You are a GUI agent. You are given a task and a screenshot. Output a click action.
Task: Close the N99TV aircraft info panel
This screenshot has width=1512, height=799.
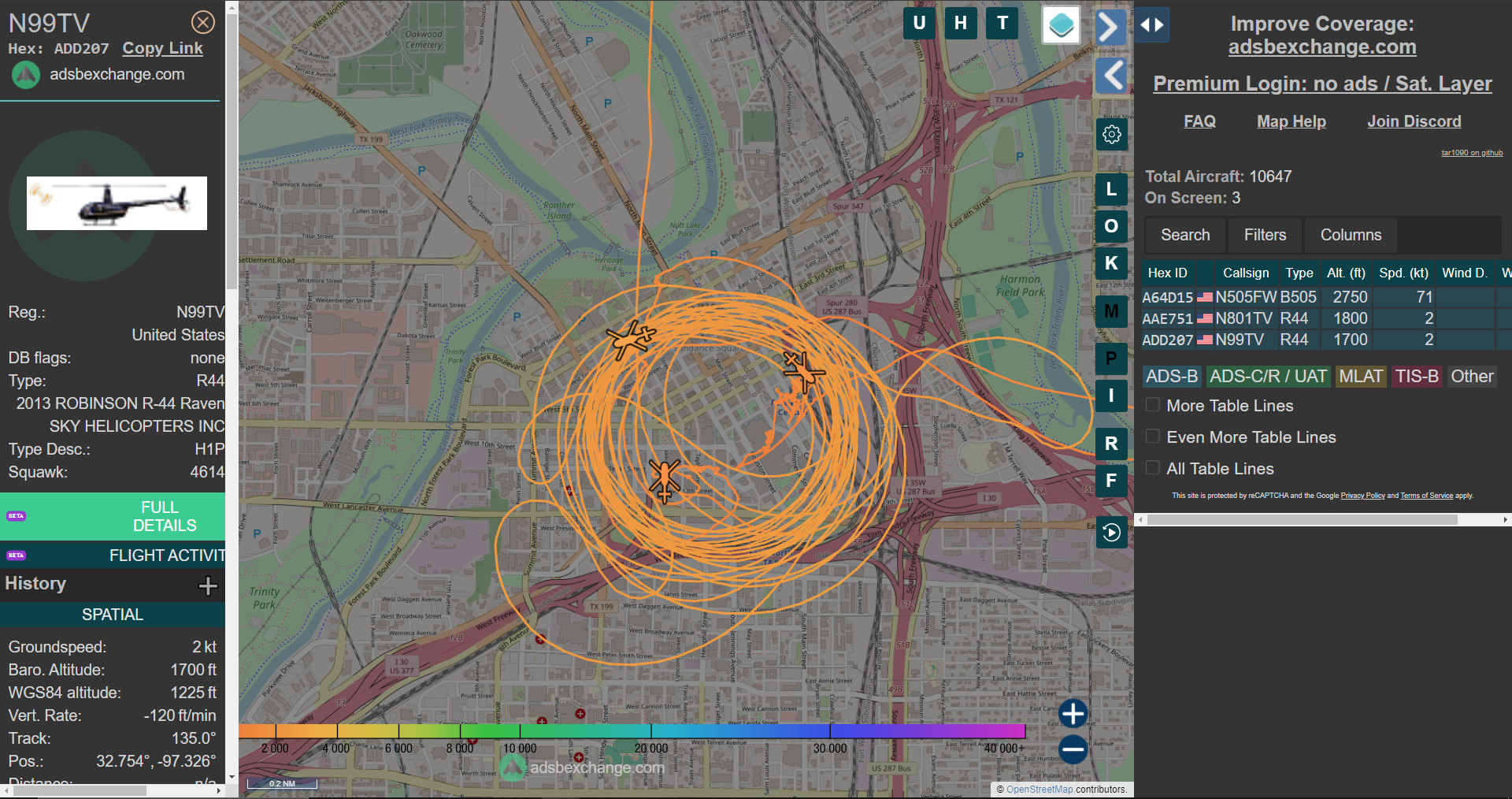click(x=203, y=22)
